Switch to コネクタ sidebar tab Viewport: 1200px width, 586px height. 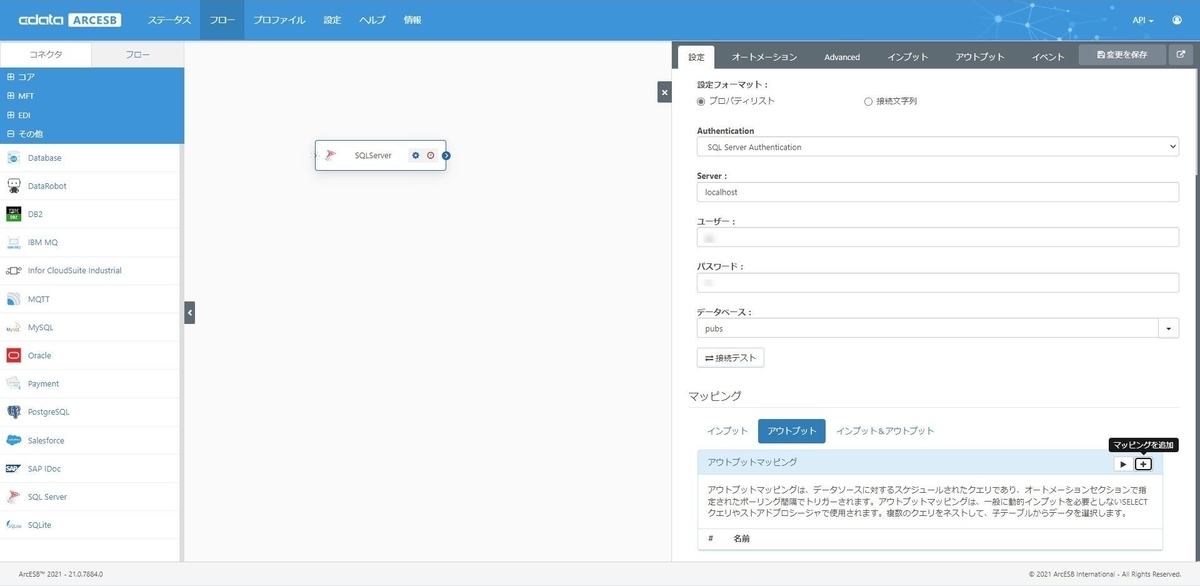tap(46, 55)
